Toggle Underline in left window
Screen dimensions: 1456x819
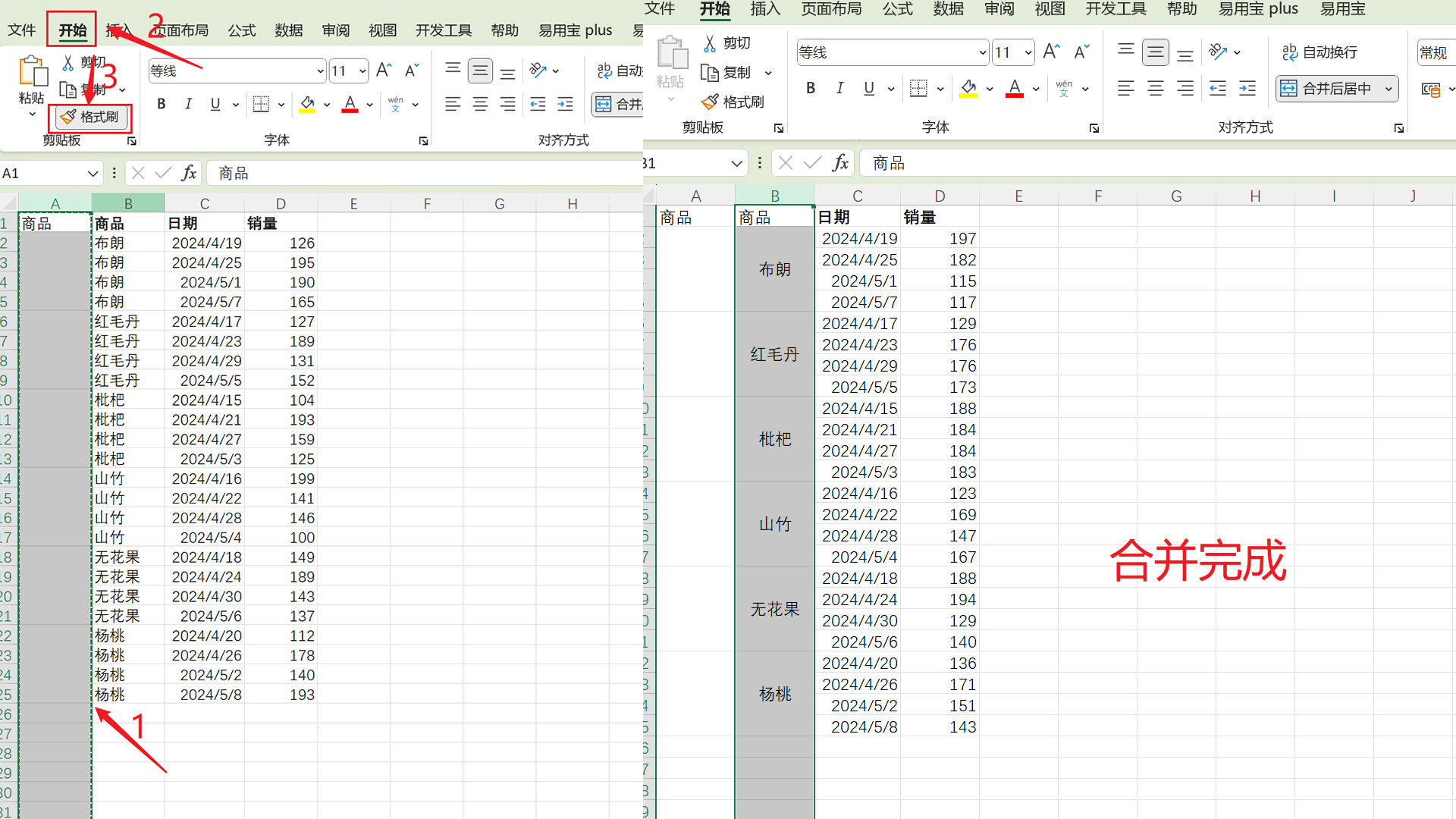(215, 104)
